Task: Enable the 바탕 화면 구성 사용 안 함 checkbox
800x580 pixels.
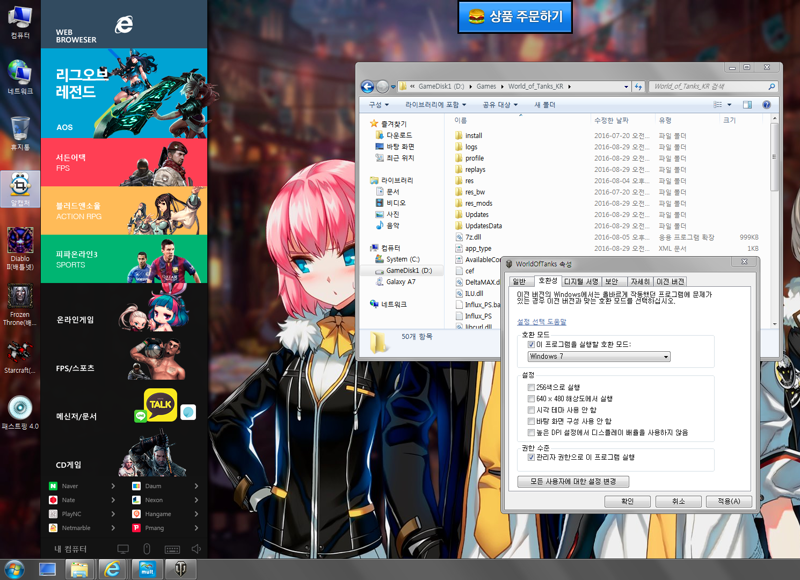Action: pyautogui.click(x=531, y=421)
